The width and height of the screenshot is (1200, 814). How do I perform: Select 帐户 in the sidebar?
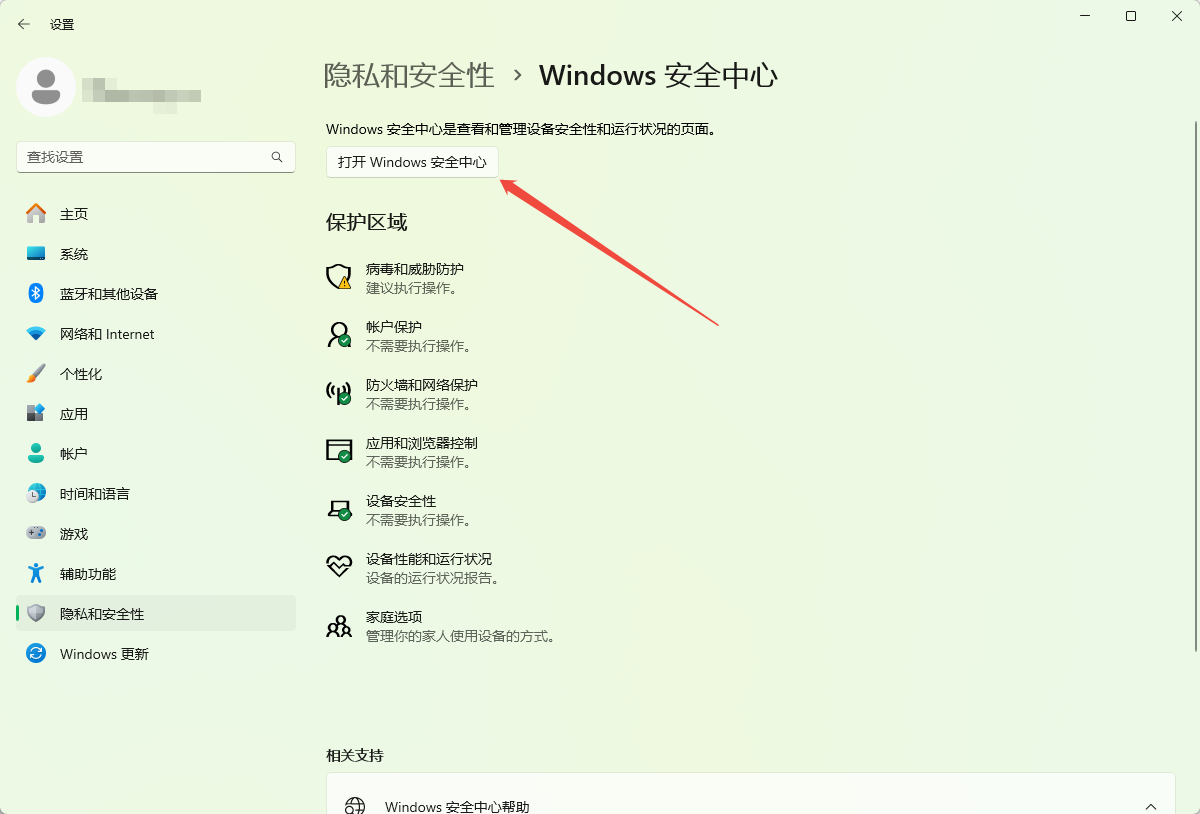[156, 454]
